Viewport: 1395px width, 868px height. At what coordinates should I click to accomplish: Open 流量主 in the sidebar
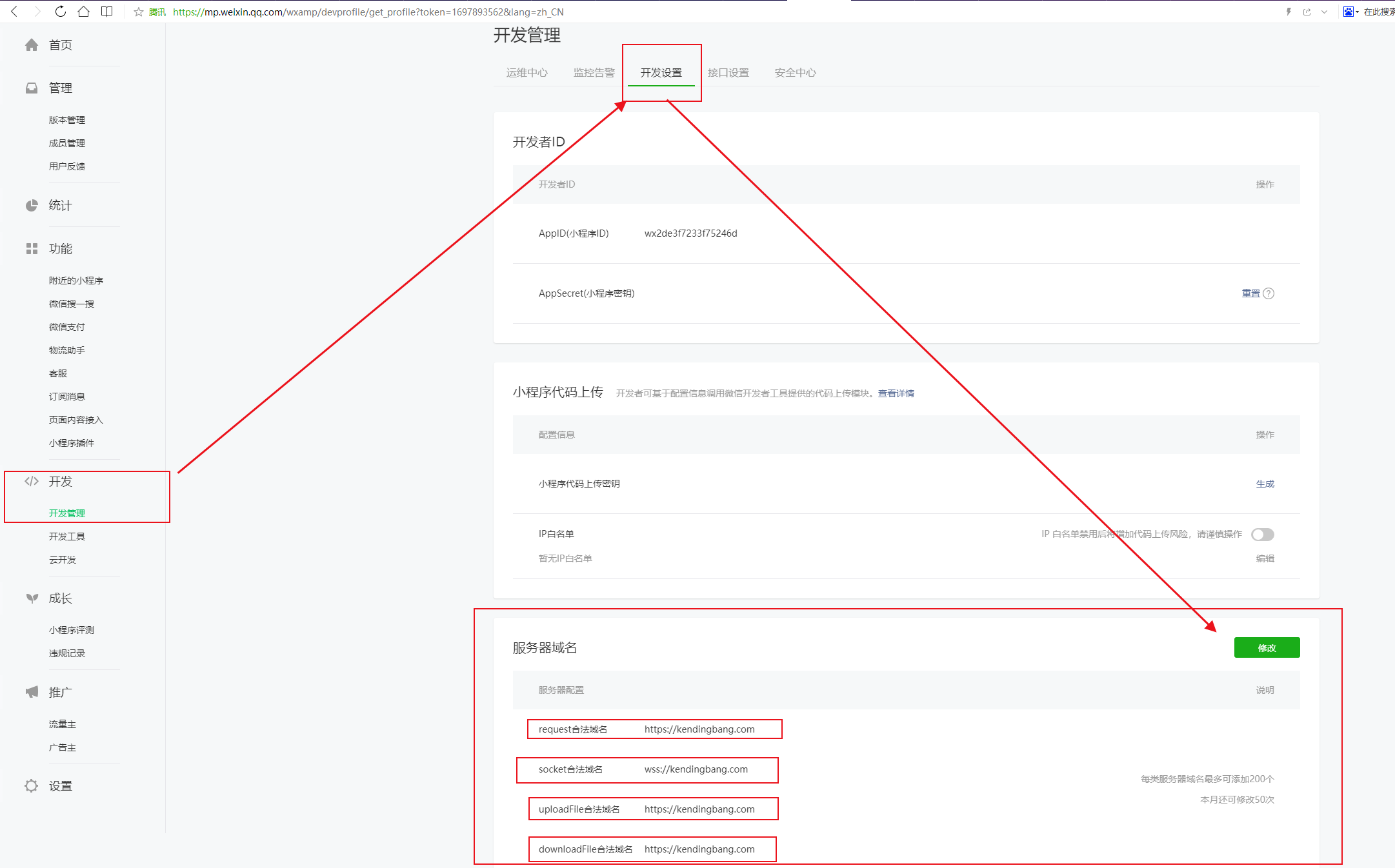(63, 724)
